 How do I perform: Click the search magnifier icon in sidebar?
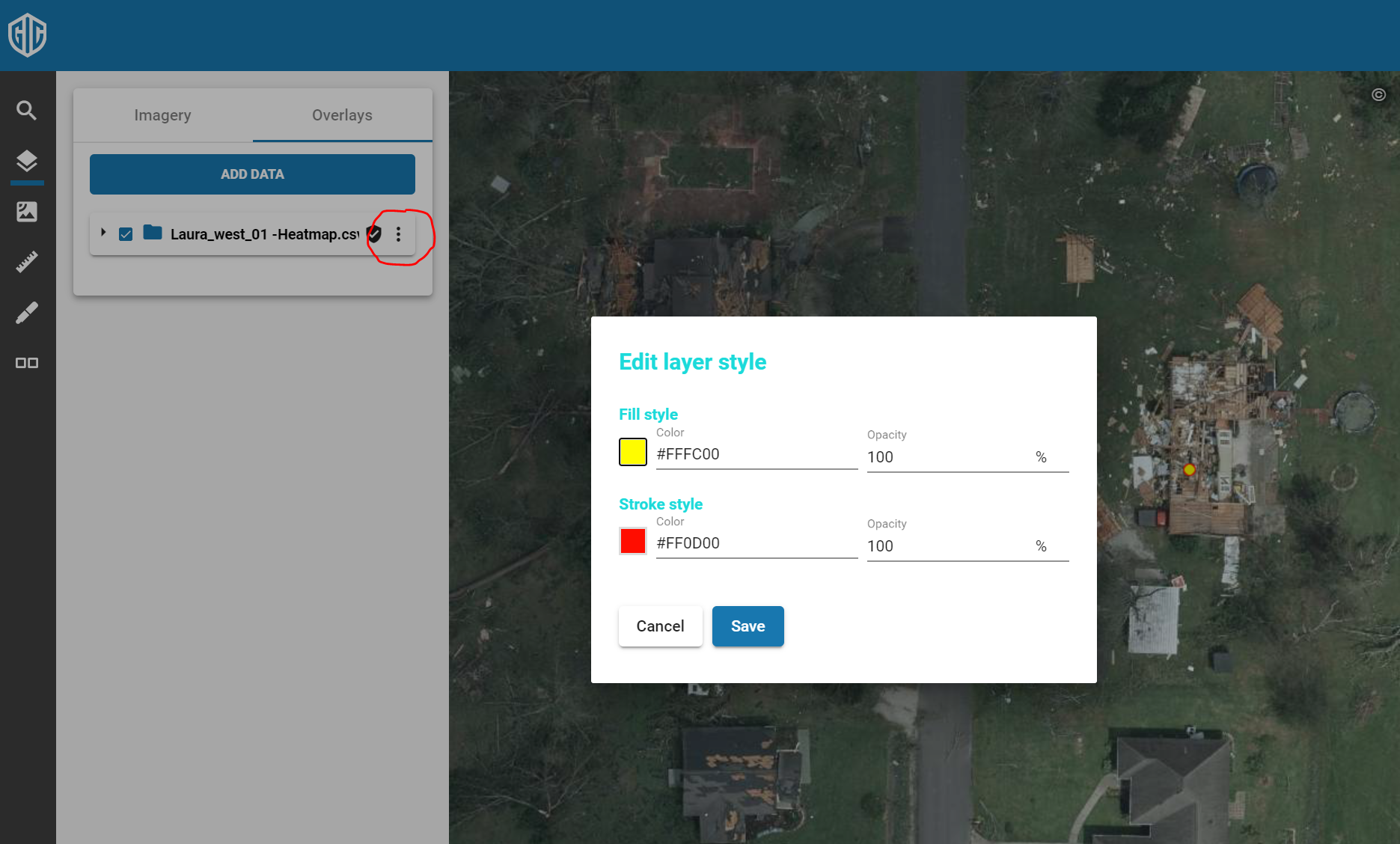[27, 111]
